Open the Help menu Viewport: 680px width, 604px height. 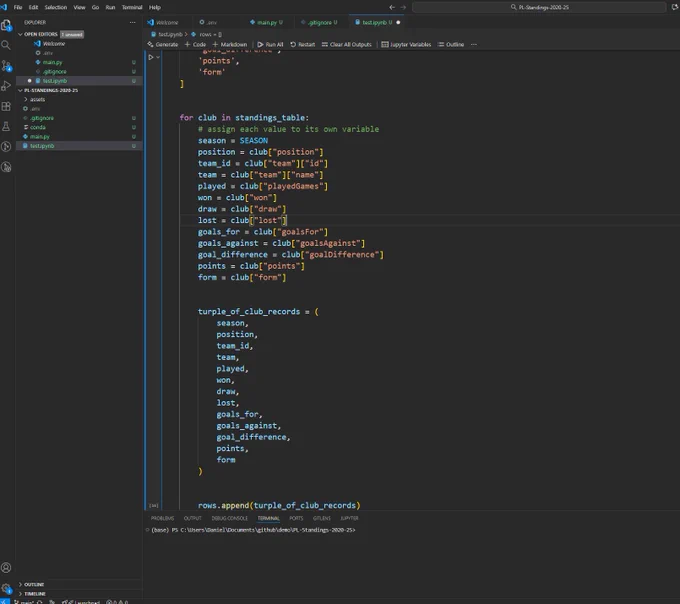(155, 7)
